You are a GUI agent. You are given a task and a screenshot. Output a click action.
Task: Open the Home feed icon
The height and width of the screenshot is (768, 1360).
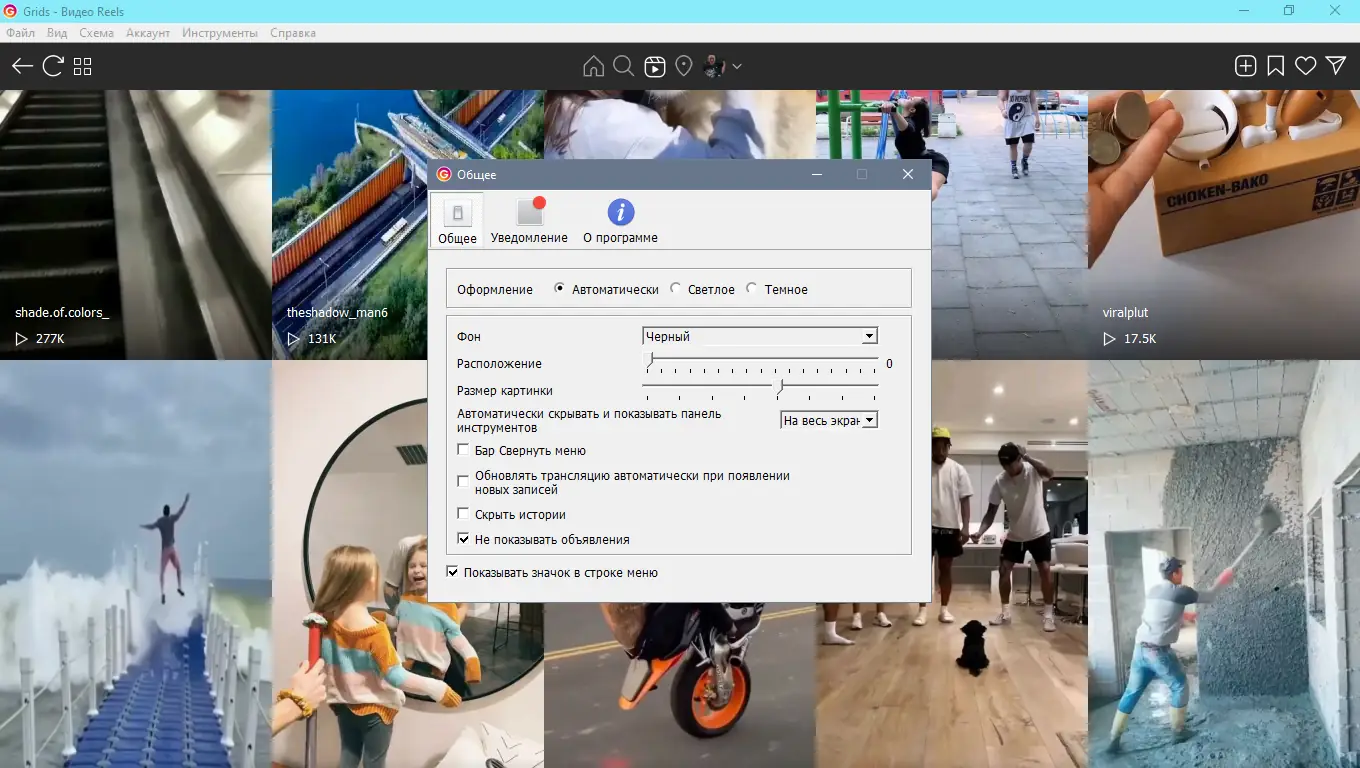click(593, 66)
